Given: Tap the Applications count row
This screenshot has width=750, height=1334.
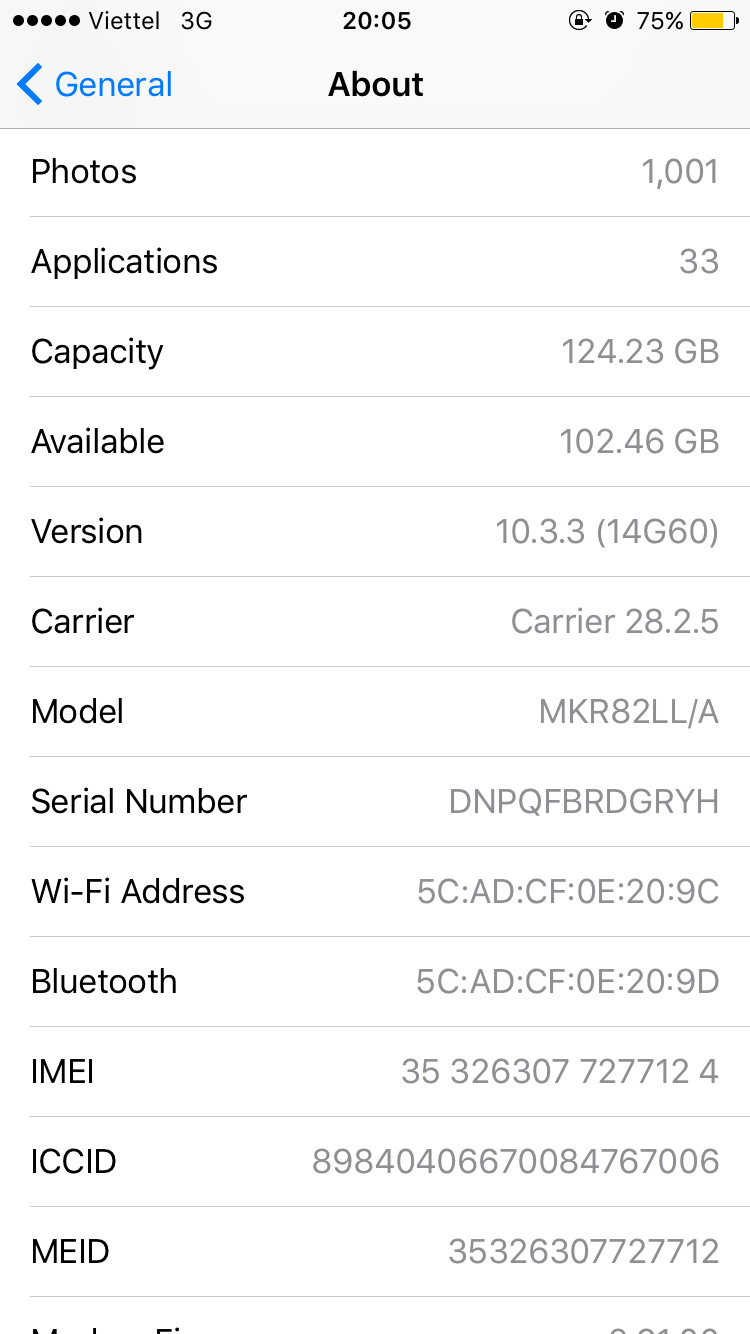Looking at the screenshot, I should pyautogui.click(x=375, y=262).
